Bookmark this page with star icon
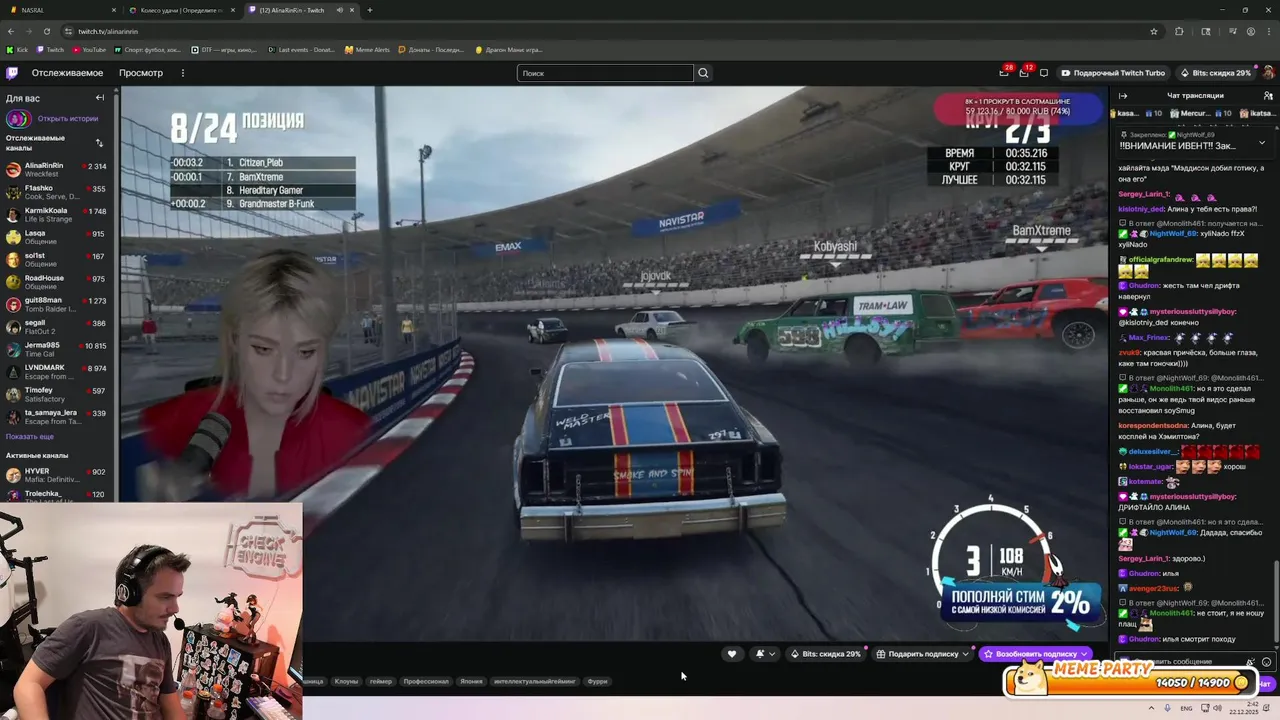Image resolution: width=1280 pixels, height=720 pixels. coord(1154,31)
